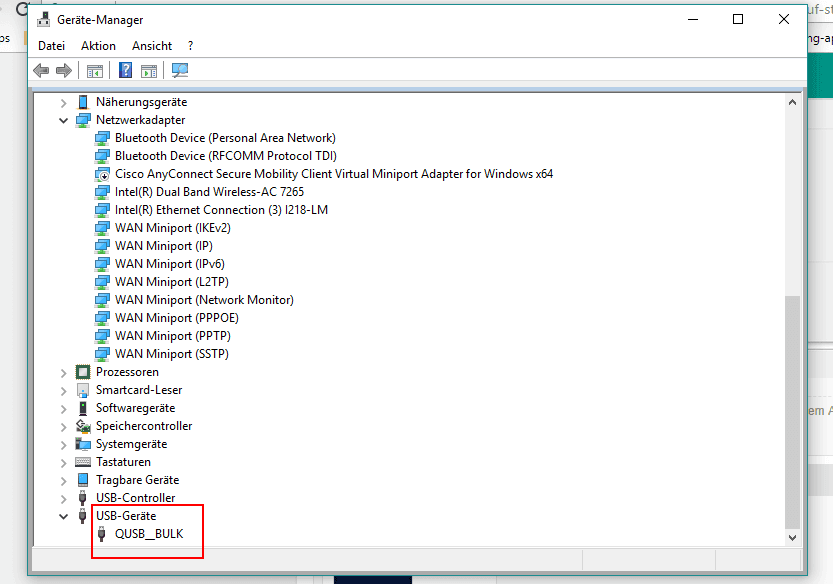
Task: Scan for hardware changes via the monitor icon
Action: point(180,70)
